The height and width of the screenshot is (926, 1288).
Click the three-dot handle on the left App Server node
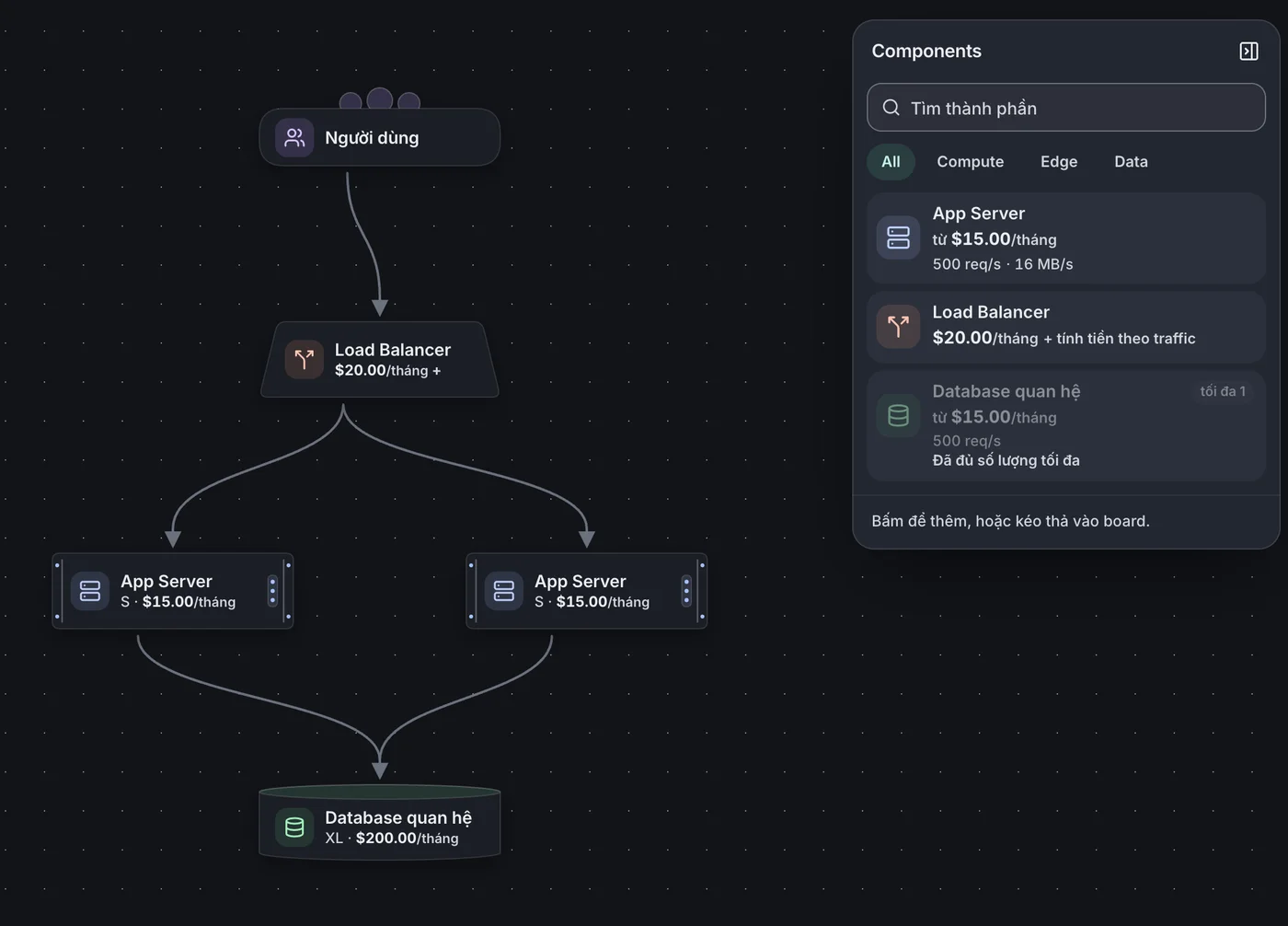[x=272, y=591]
